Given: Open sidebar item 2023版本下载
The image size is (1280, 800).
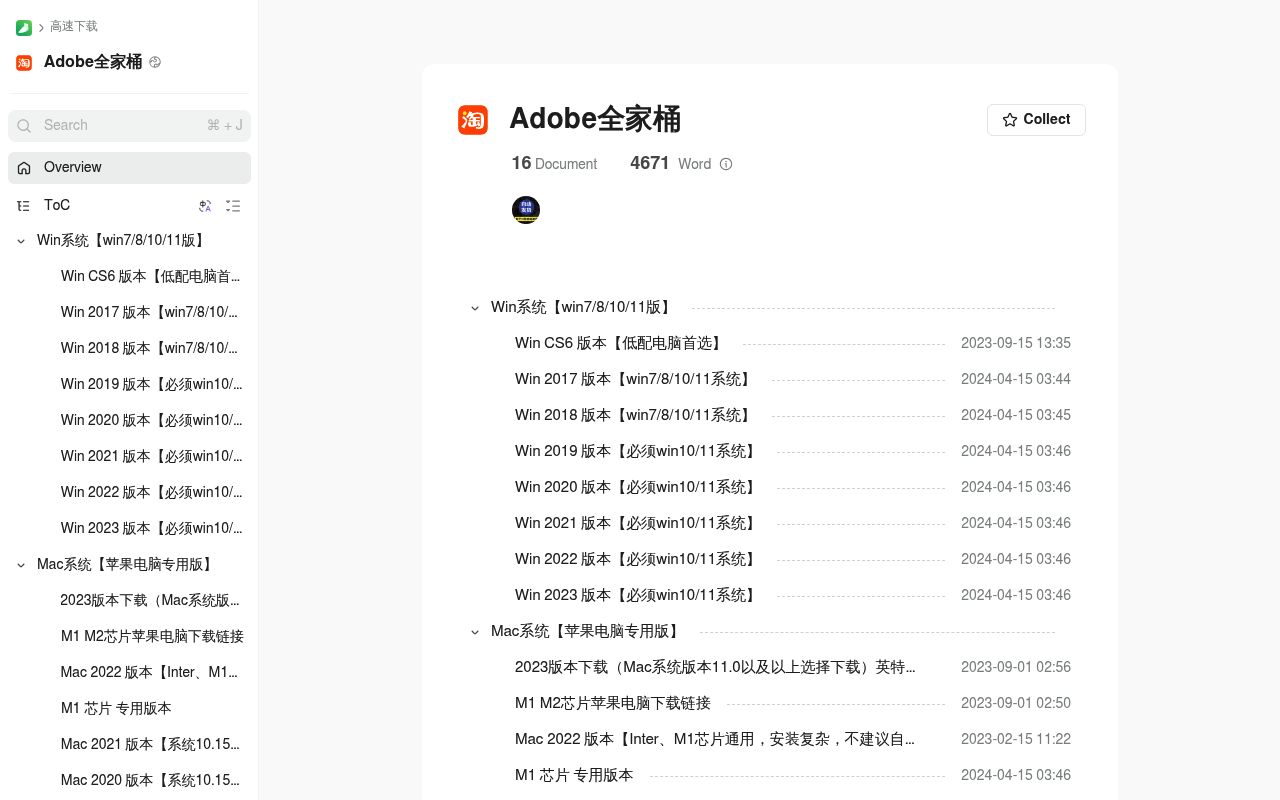Looking at the screenshot, I should (151, 600).
